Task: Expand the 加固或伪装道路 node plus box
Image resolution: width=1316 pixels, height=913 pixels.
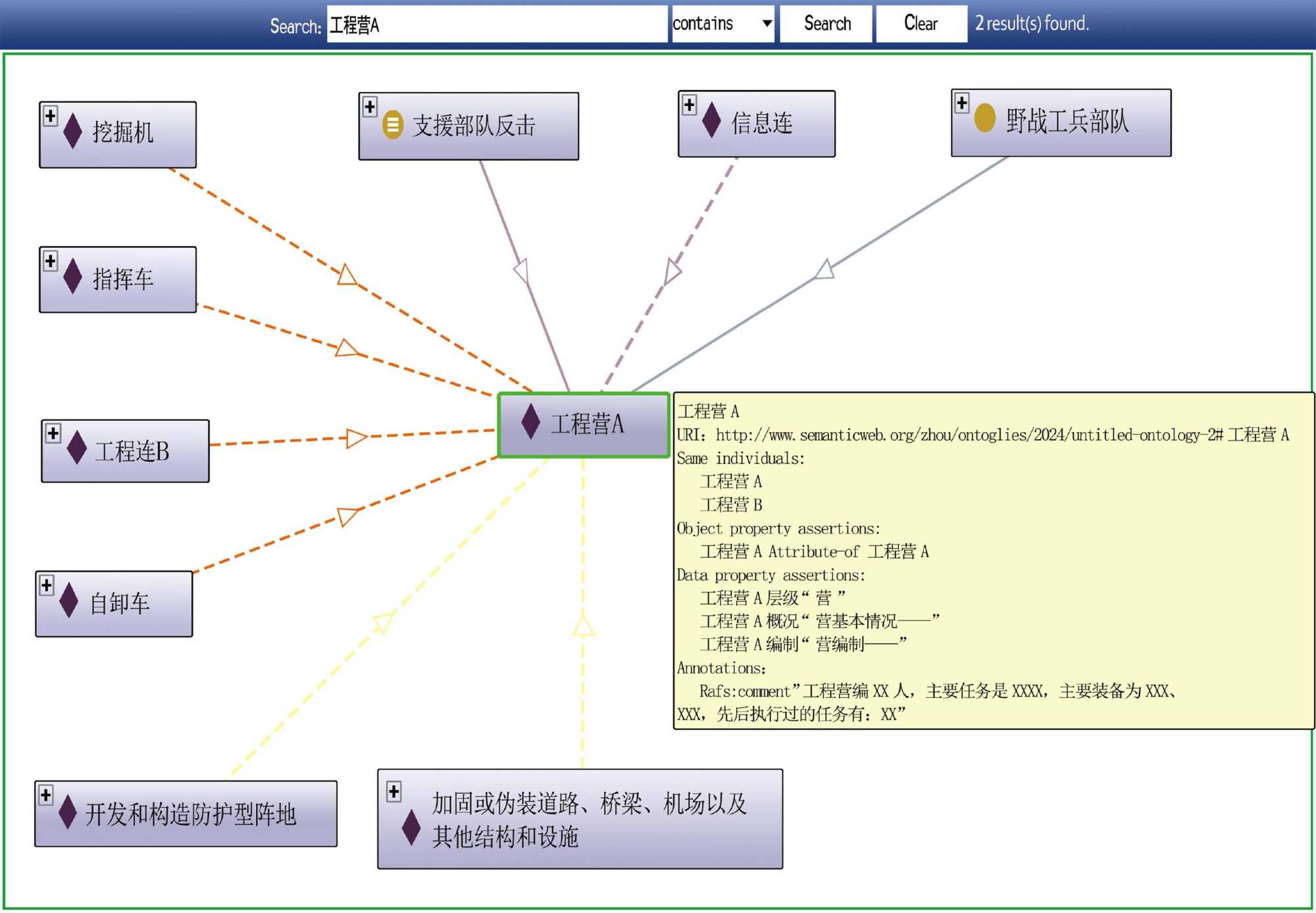Action: (x=393, y=791)
